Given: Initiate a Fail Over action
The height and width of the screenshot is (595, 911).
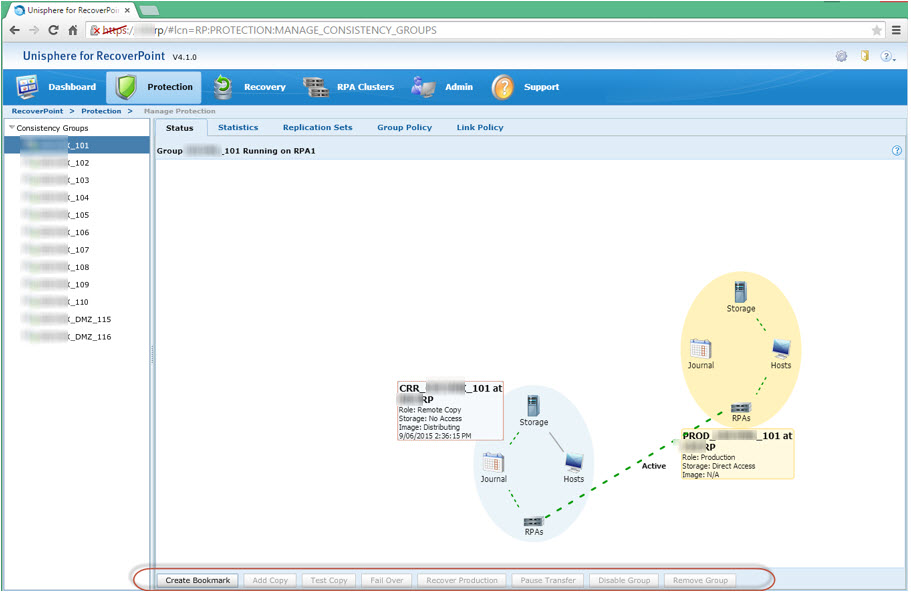Looking at the screenshot, I should [x=386, y=580].
